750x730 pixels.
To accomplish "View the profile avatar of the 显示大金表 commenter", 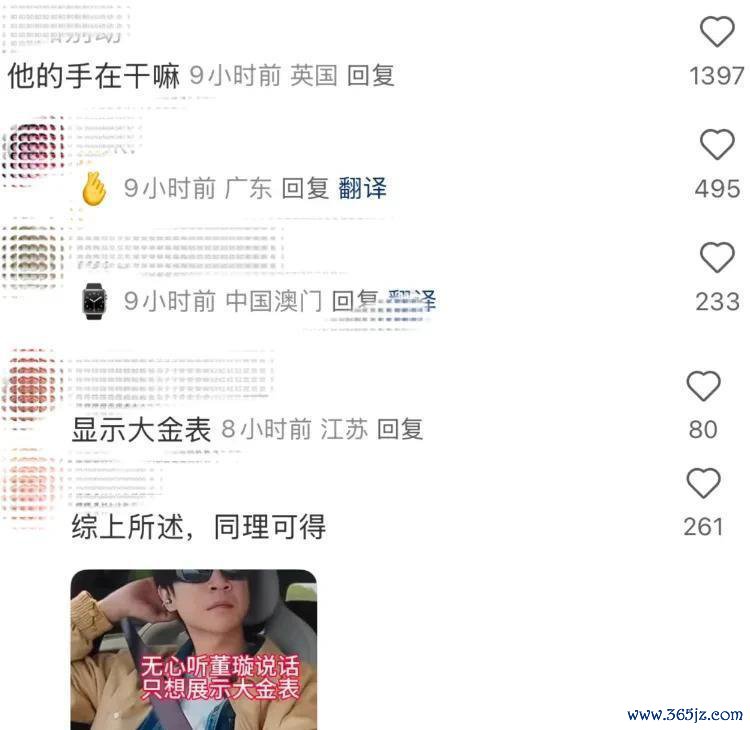I will pos(33,385).
